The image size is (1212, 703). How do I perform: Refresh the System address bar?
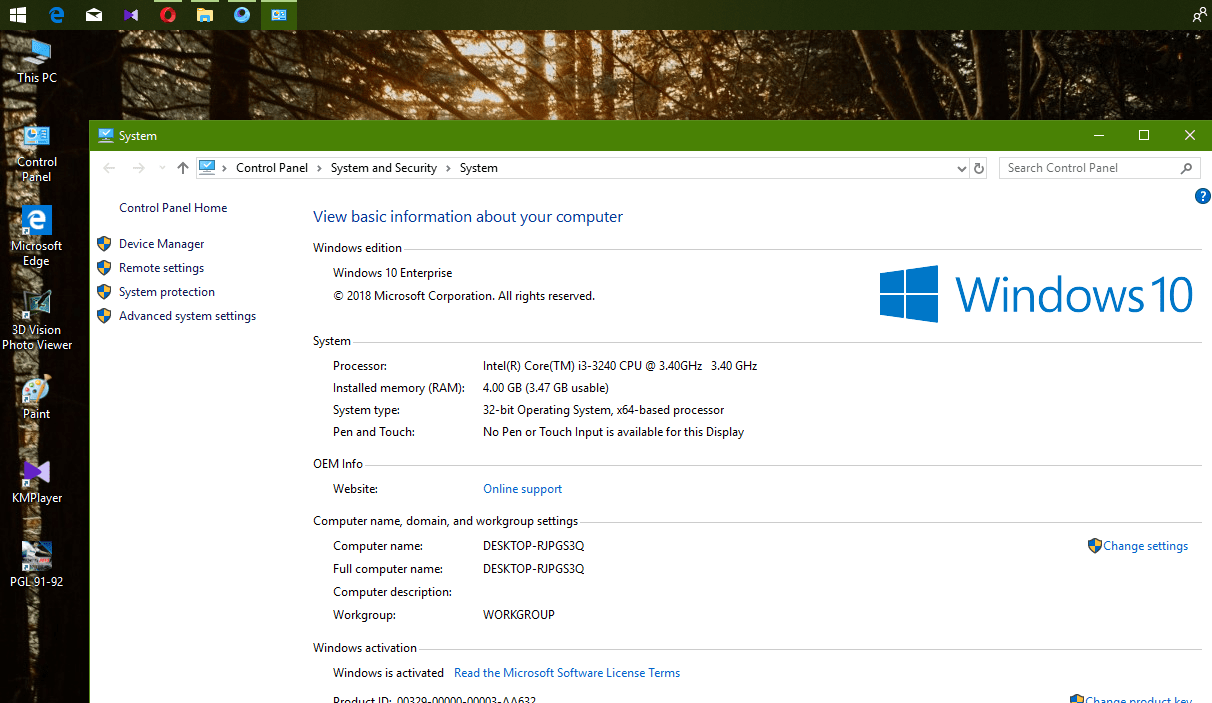click(x=979, y=168)
